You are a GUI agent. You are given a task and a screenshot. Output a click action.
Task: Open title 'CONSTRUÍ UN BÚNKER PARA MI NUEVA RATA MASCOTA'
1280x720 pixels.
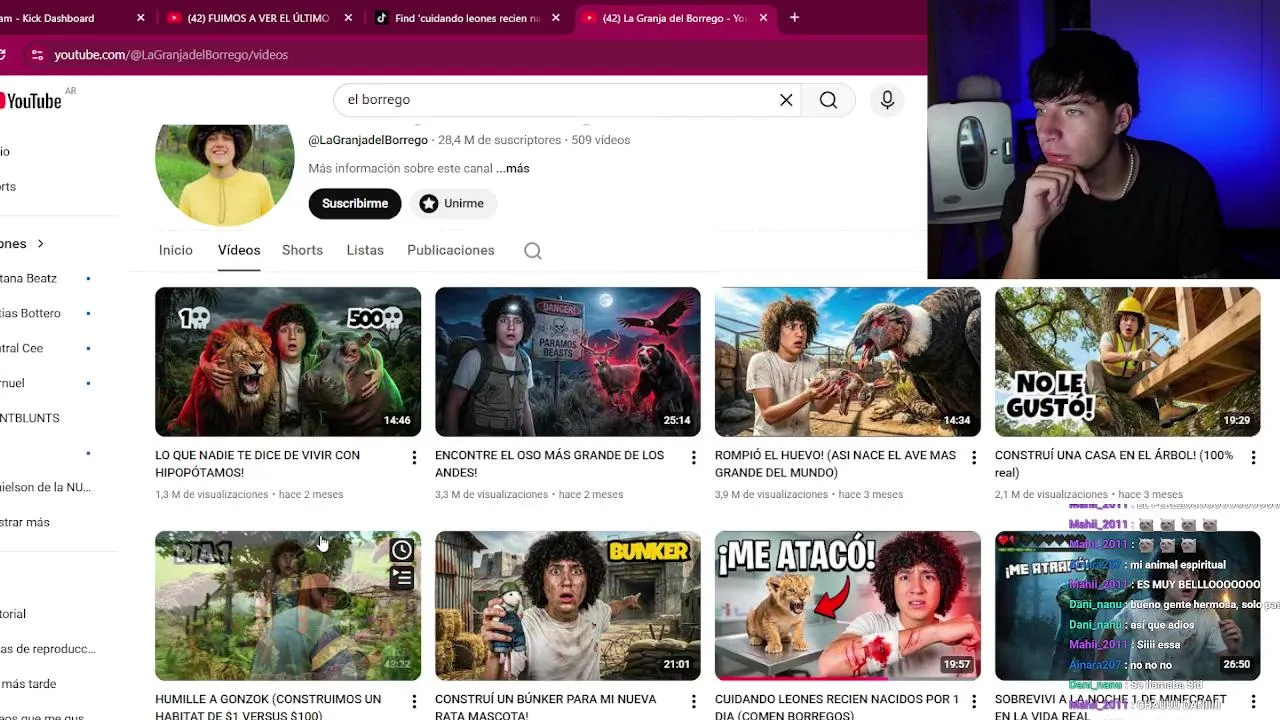(x=546, y=707)
